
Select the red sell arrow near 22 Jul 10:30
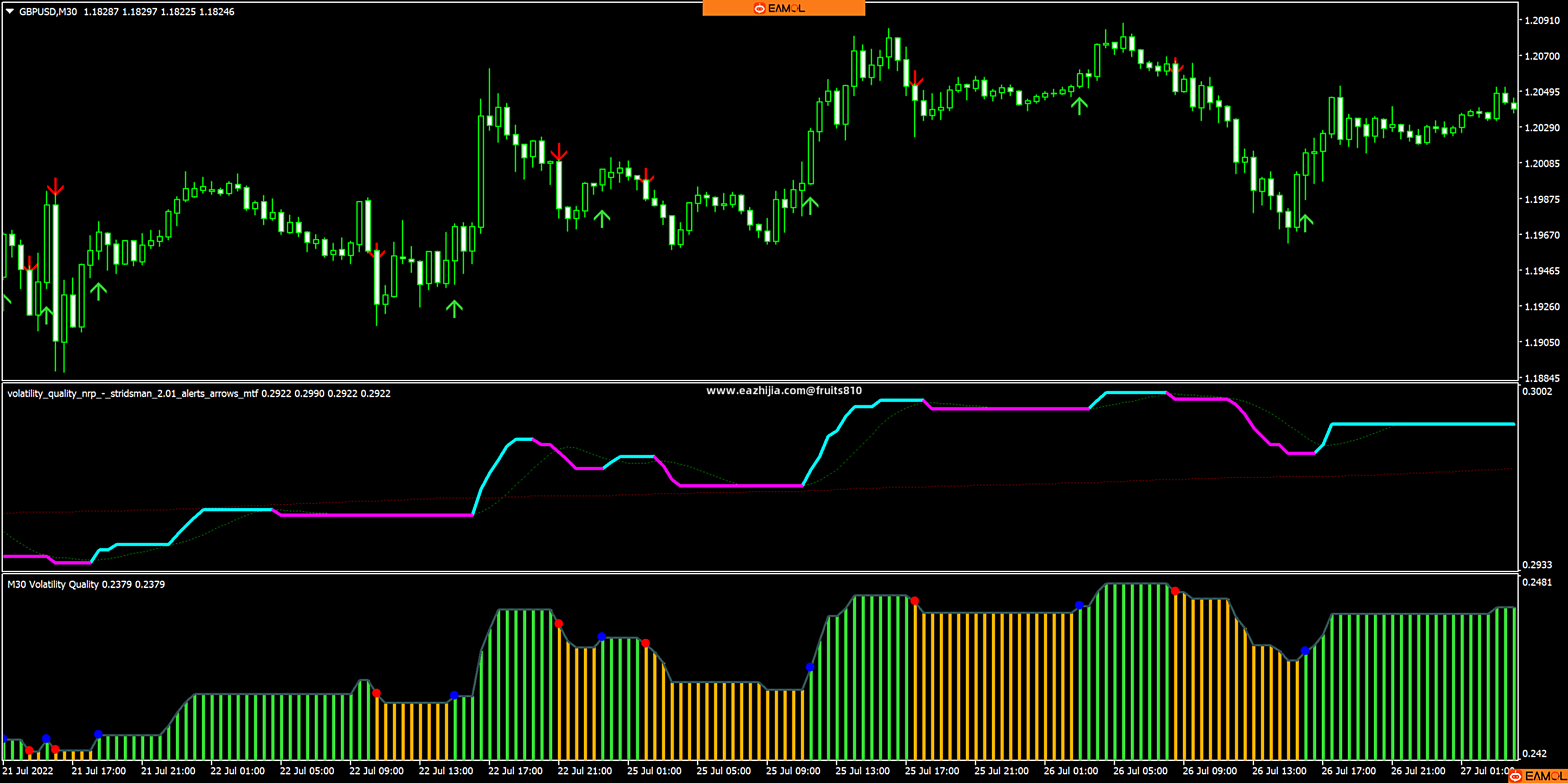377,250
